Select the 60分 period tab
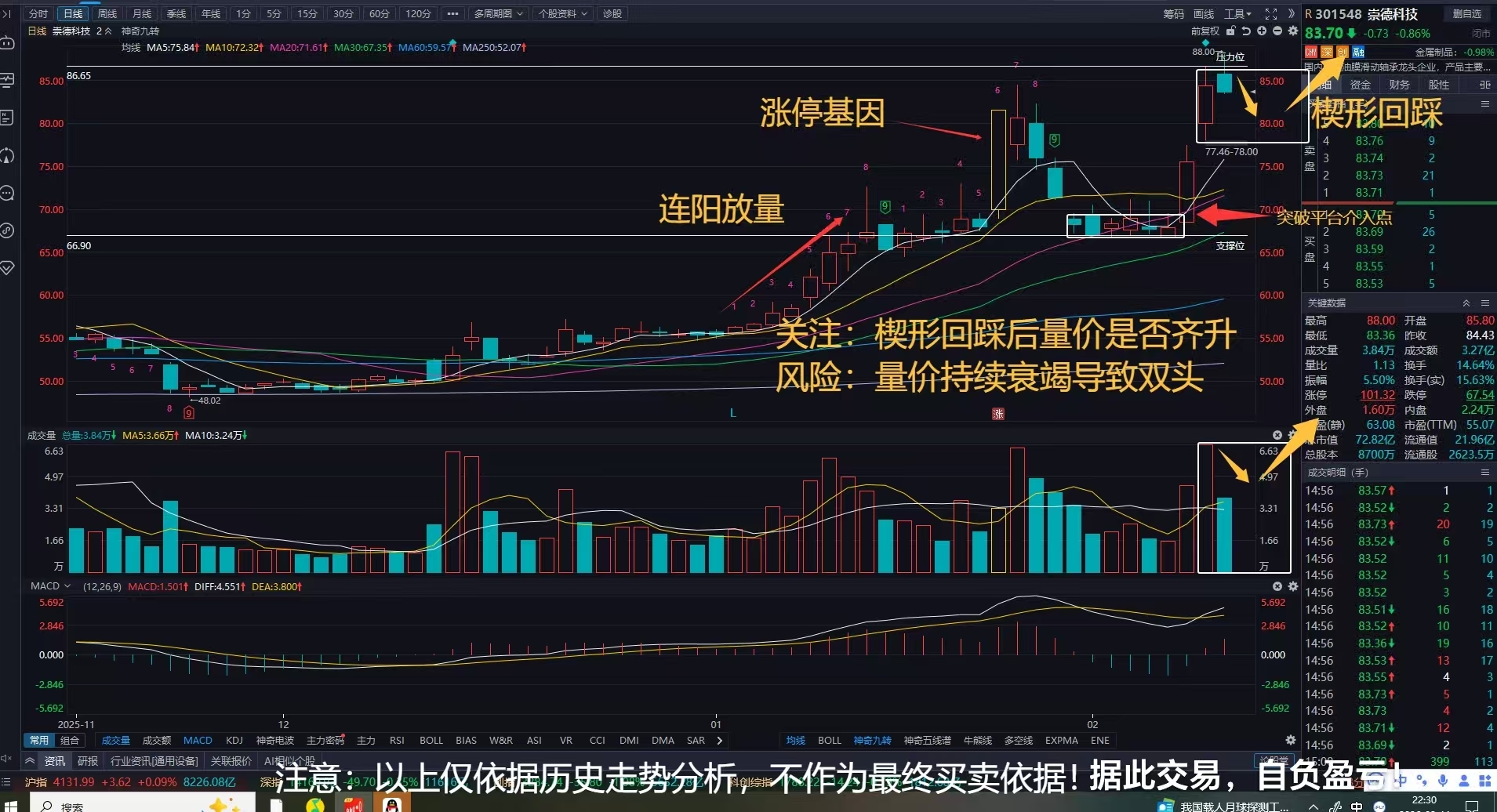The height and width of the screenshot is (812, 1497). 380,14
